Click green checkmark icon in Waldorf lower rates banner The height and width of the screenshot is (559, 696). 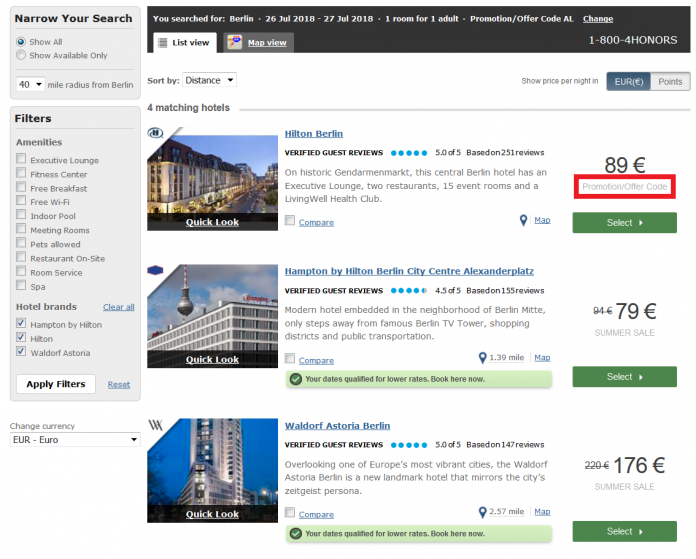(x=296, y=534)
